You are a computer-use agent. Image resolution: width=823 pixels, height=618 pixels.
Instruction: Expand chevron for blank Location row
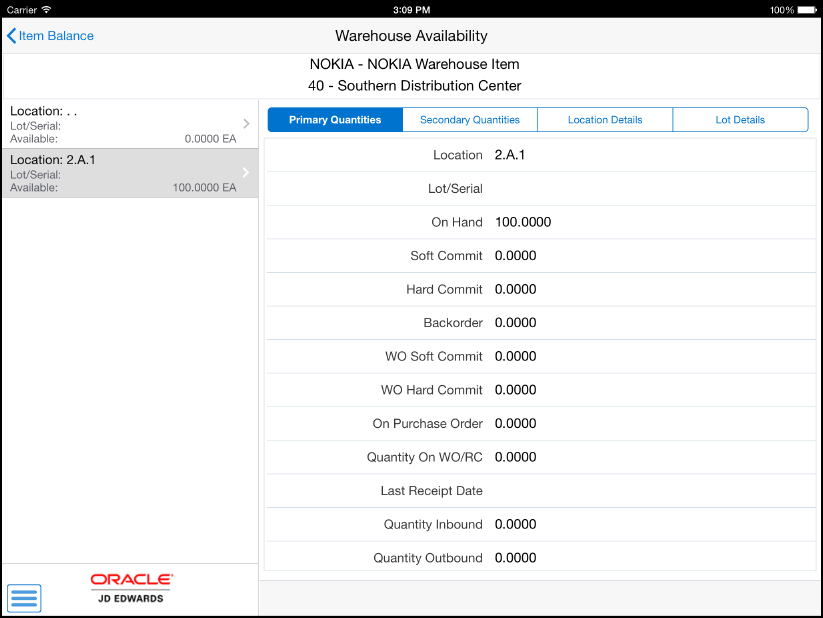pyautogui.click(x=246, y=124)
